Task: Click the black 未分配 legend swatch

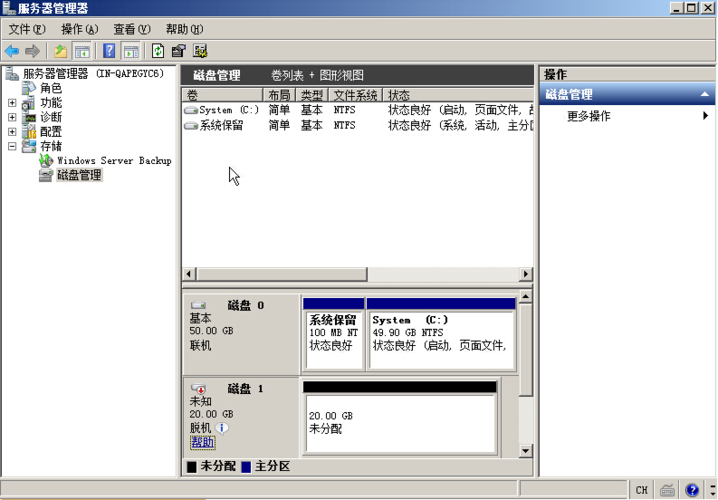Action: (x=192, y=467)
